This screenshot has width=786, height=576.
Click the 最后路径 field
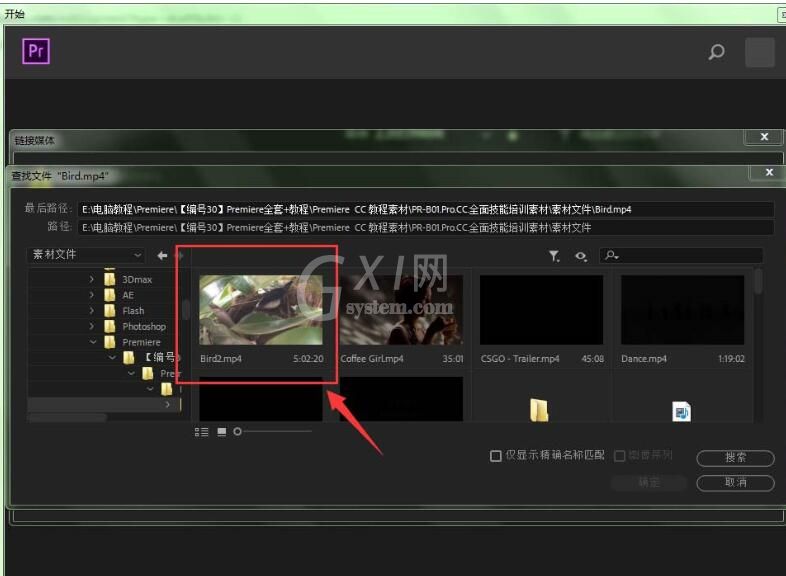(426, 209)
